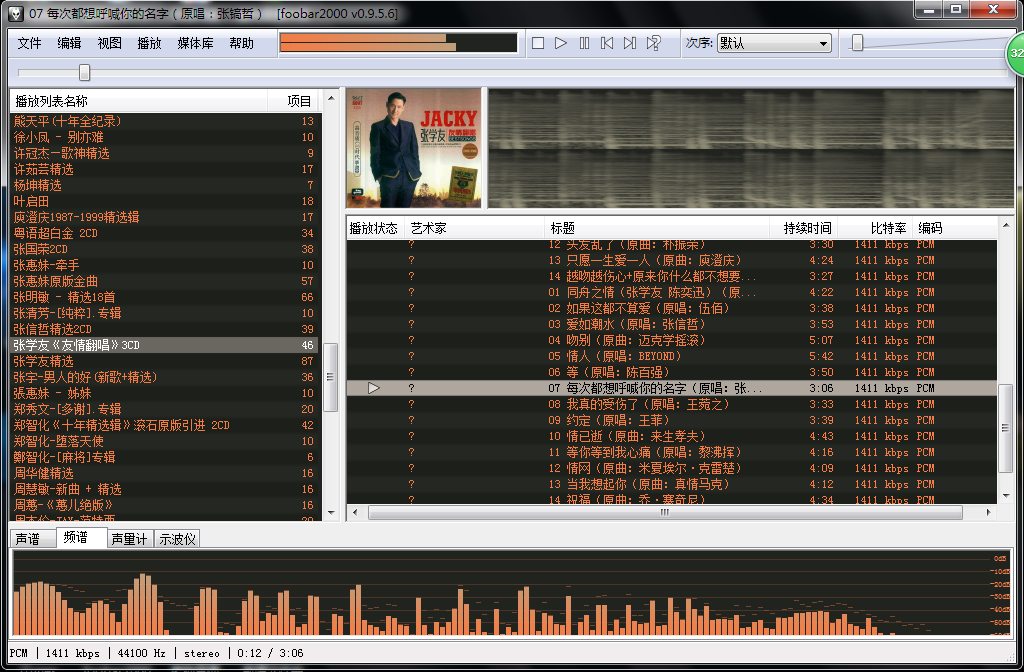Screen dimensions: 1024x672
Task: Select track 09 约定
Action: tap(671, 420)
